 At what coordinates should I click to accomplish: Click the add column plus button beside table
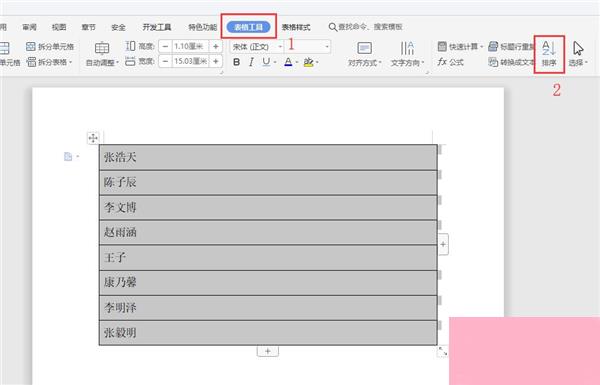[443, 244]
